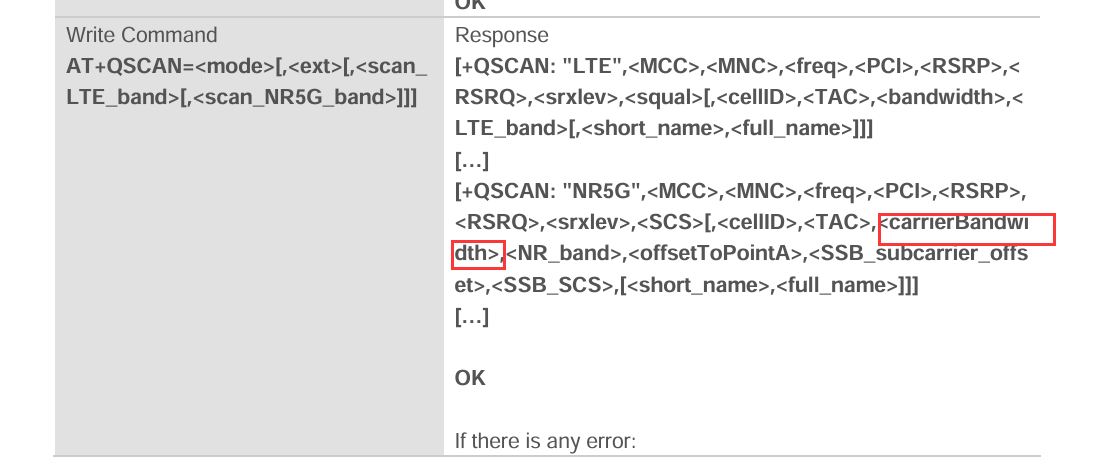Click the "Response" heading text
Viewport: 1120px width, 463px height.
tap(501, 35)
